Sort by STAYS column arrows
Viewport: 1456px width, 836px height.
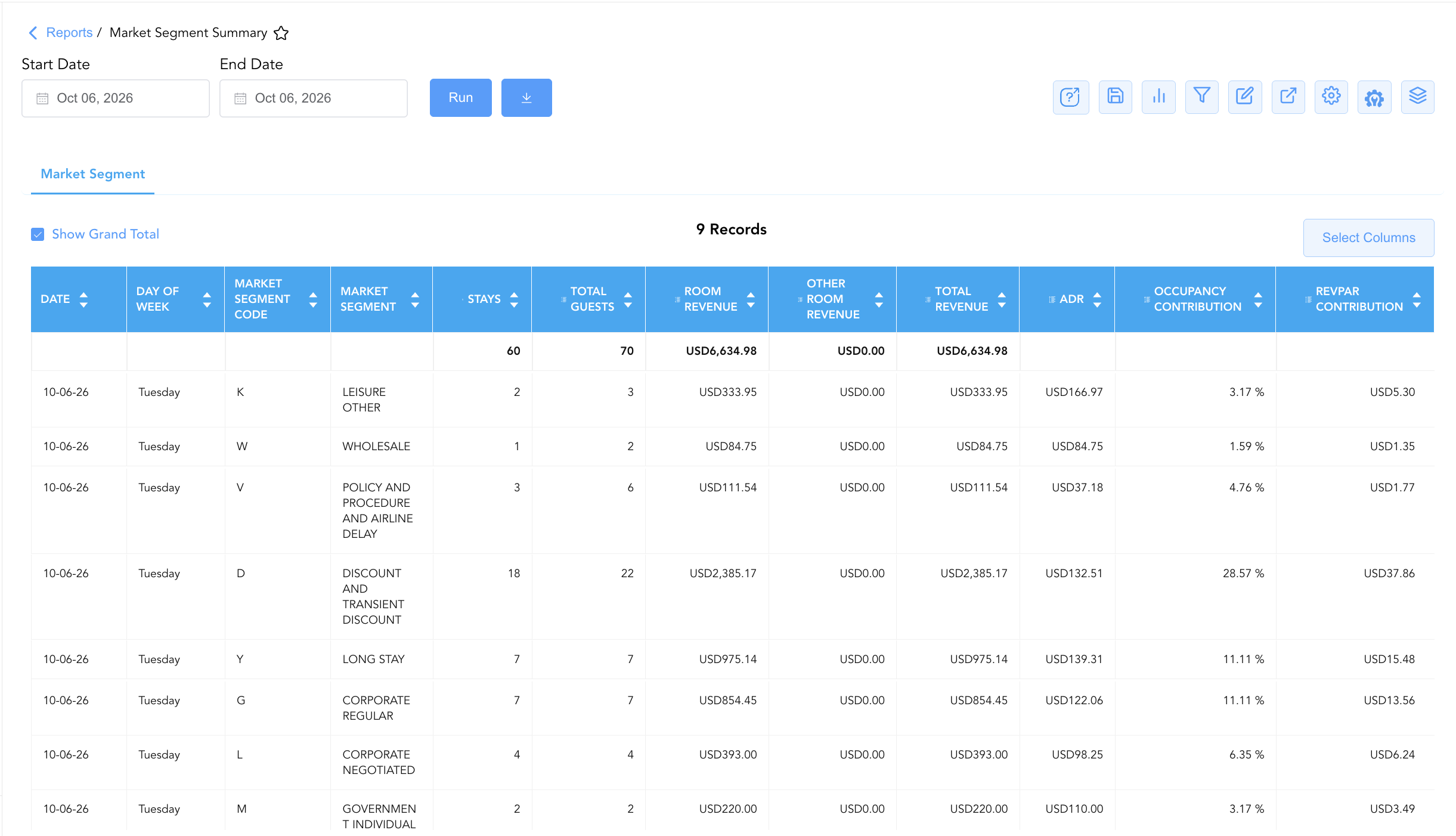click(514, 299)
